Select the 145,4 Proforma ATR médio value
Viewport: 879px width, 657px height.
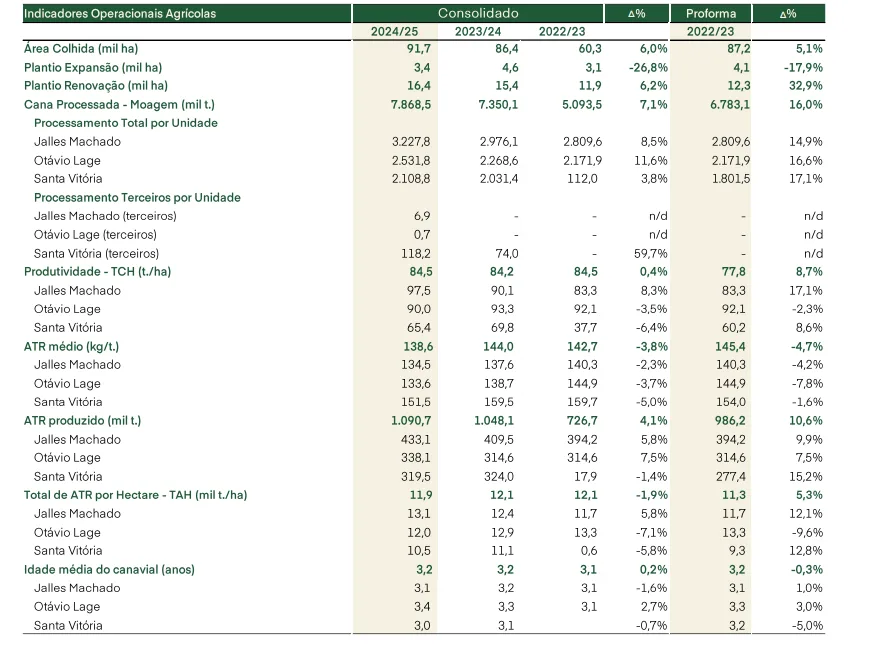pos(730,346)
